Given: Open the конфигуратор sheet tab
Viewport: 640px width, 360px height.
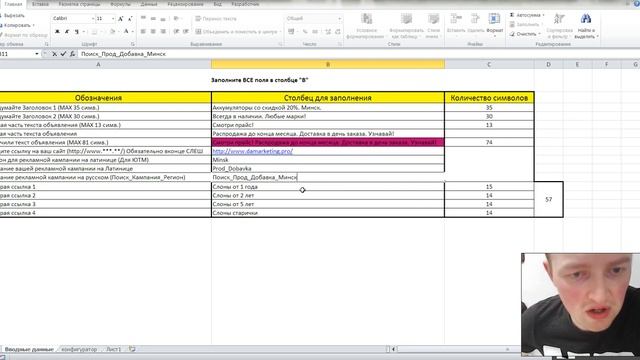Looking at the screenshot, I should point(79,349).
